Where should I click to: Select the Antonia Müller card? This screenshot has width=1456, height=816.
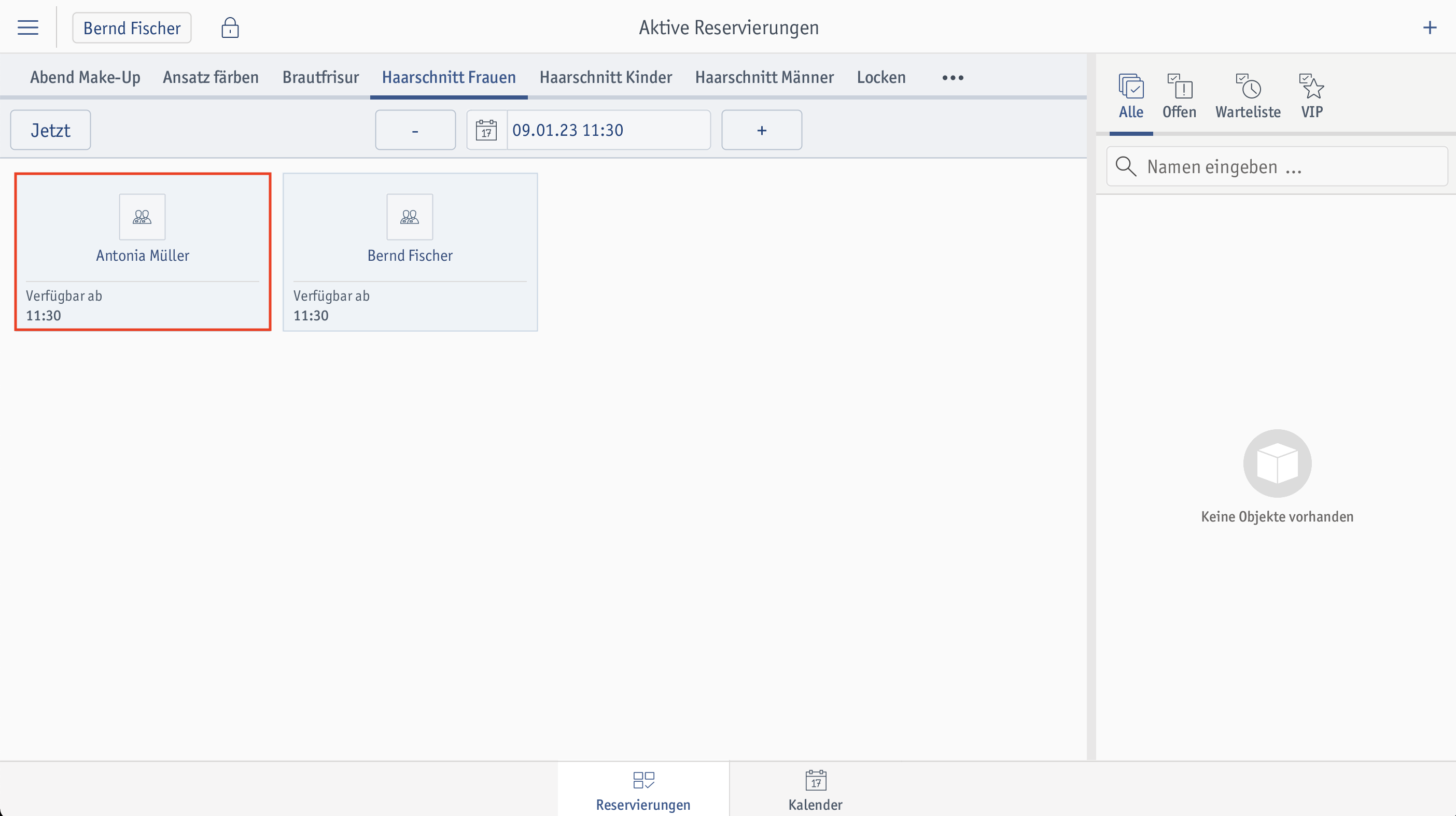143,251
